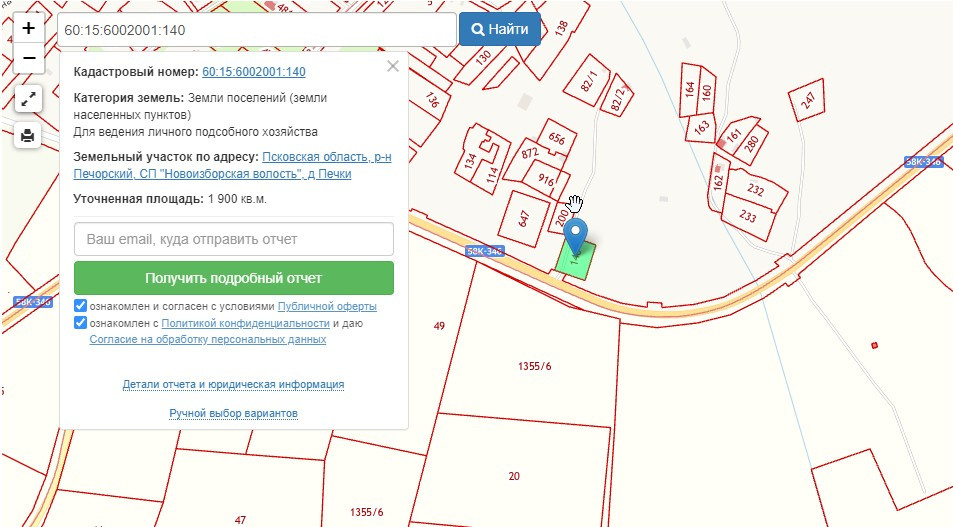Select parcel 656 on the map
The image size is (953, 527).
pyautogui.click(x=557, y=138)
